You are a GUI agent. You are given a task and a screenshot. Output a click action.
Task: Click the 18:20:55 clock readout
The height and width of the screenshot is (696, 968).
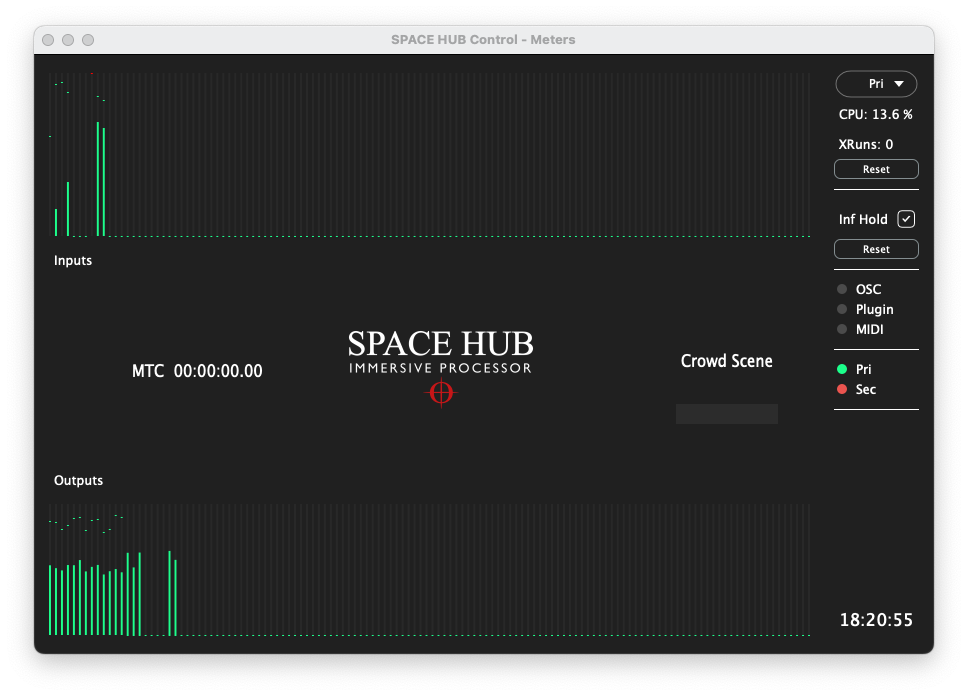[x=875, y=620]
